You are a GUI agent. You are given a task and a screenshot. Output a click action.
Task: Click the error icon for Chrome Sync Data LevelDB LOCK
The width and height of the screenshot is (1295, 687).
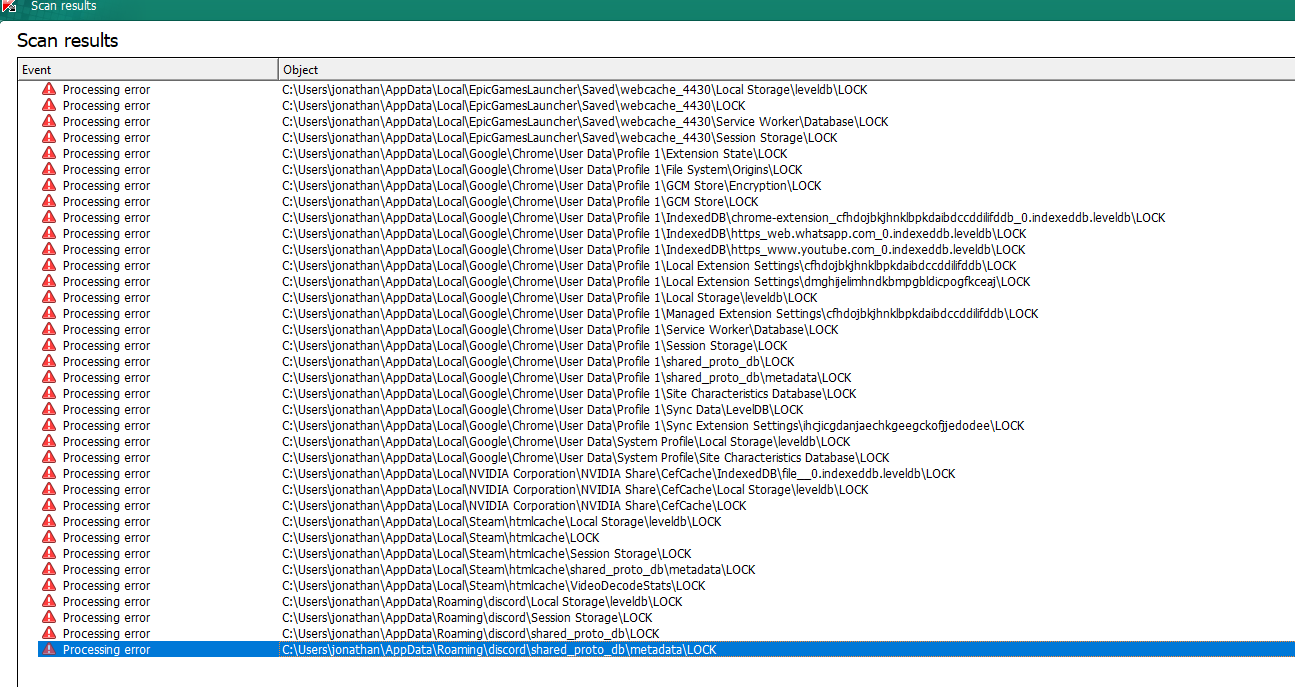pyautogui.click(x=49, y=409)
